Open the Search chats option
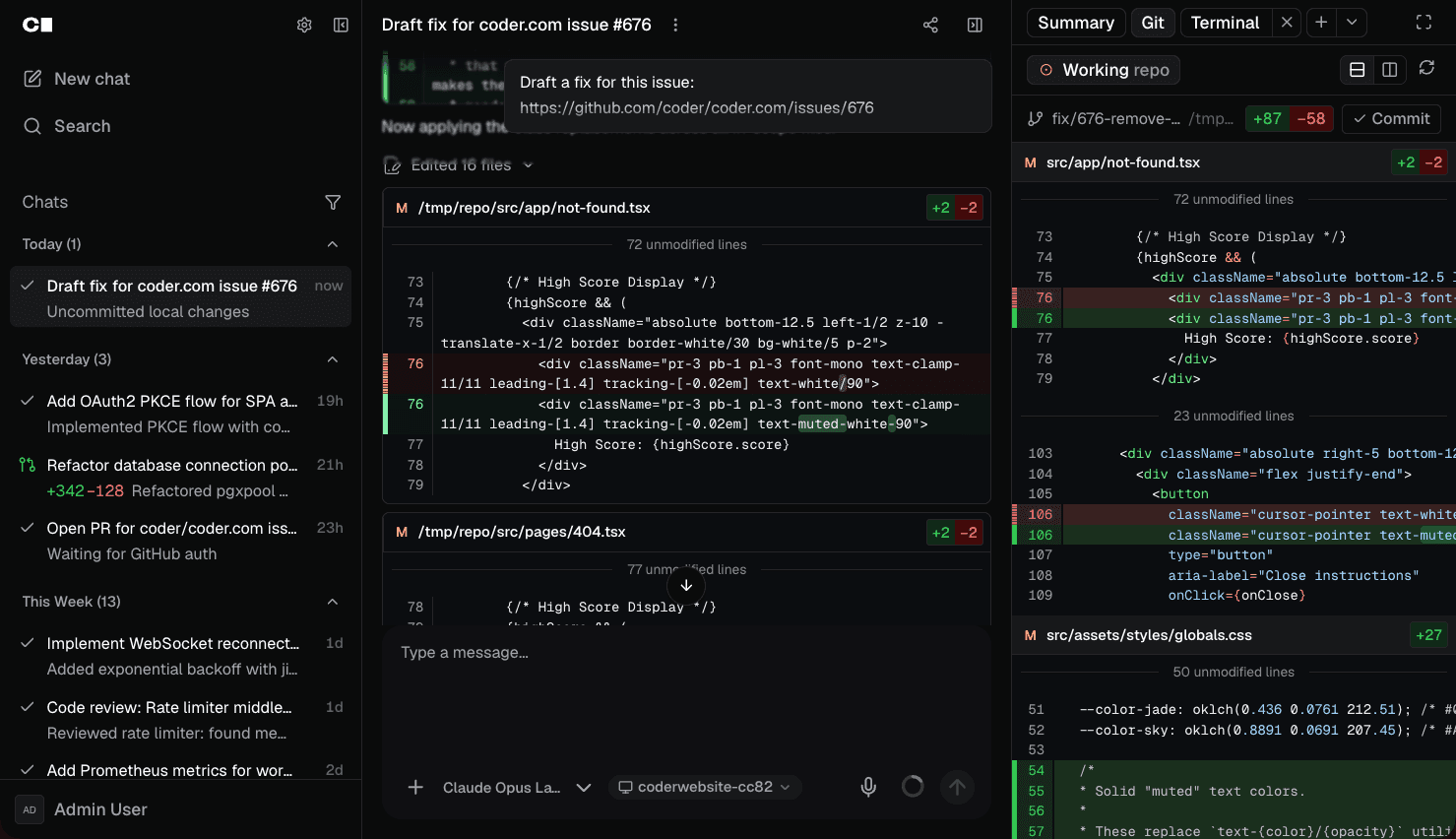1456x839 pixels. click(x=67, y=126)
